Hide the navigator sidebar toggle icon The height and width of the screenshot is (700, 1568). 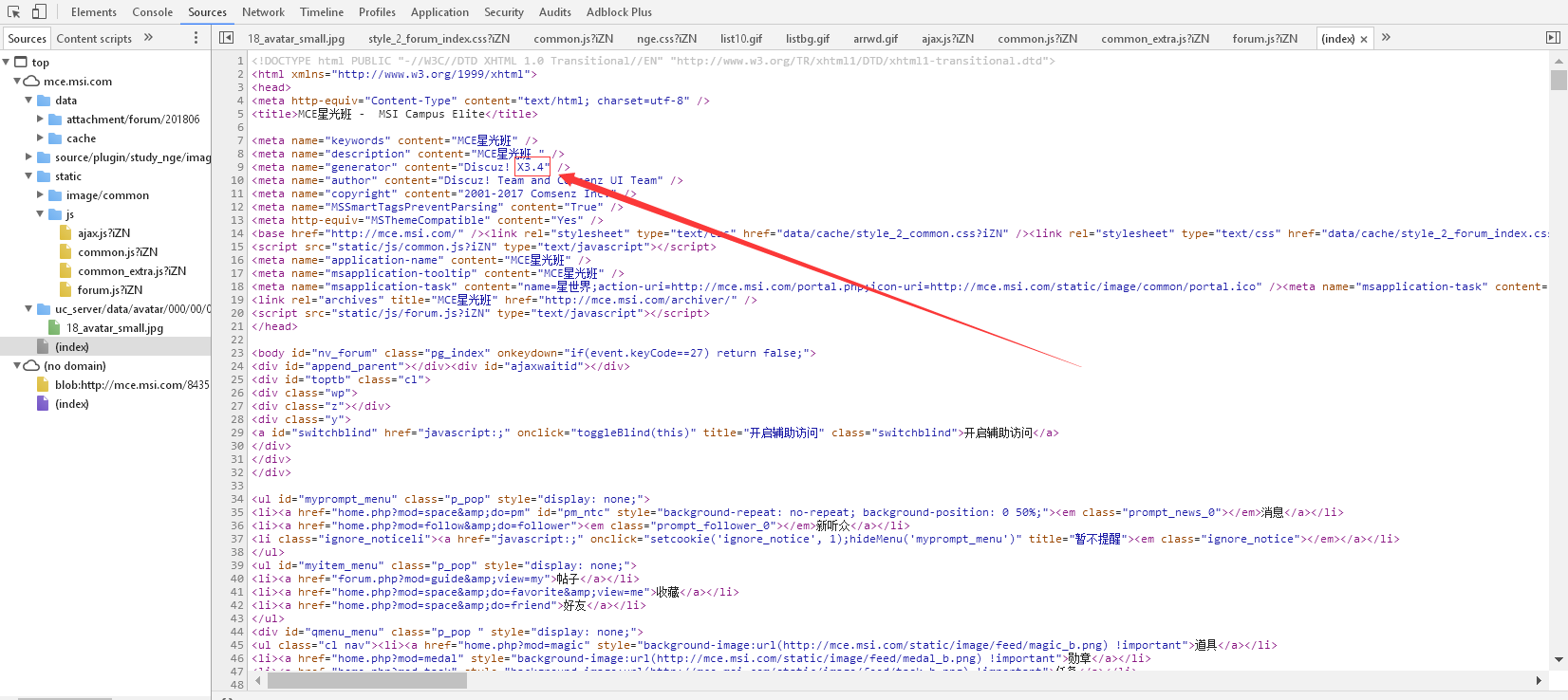point(226,38)
